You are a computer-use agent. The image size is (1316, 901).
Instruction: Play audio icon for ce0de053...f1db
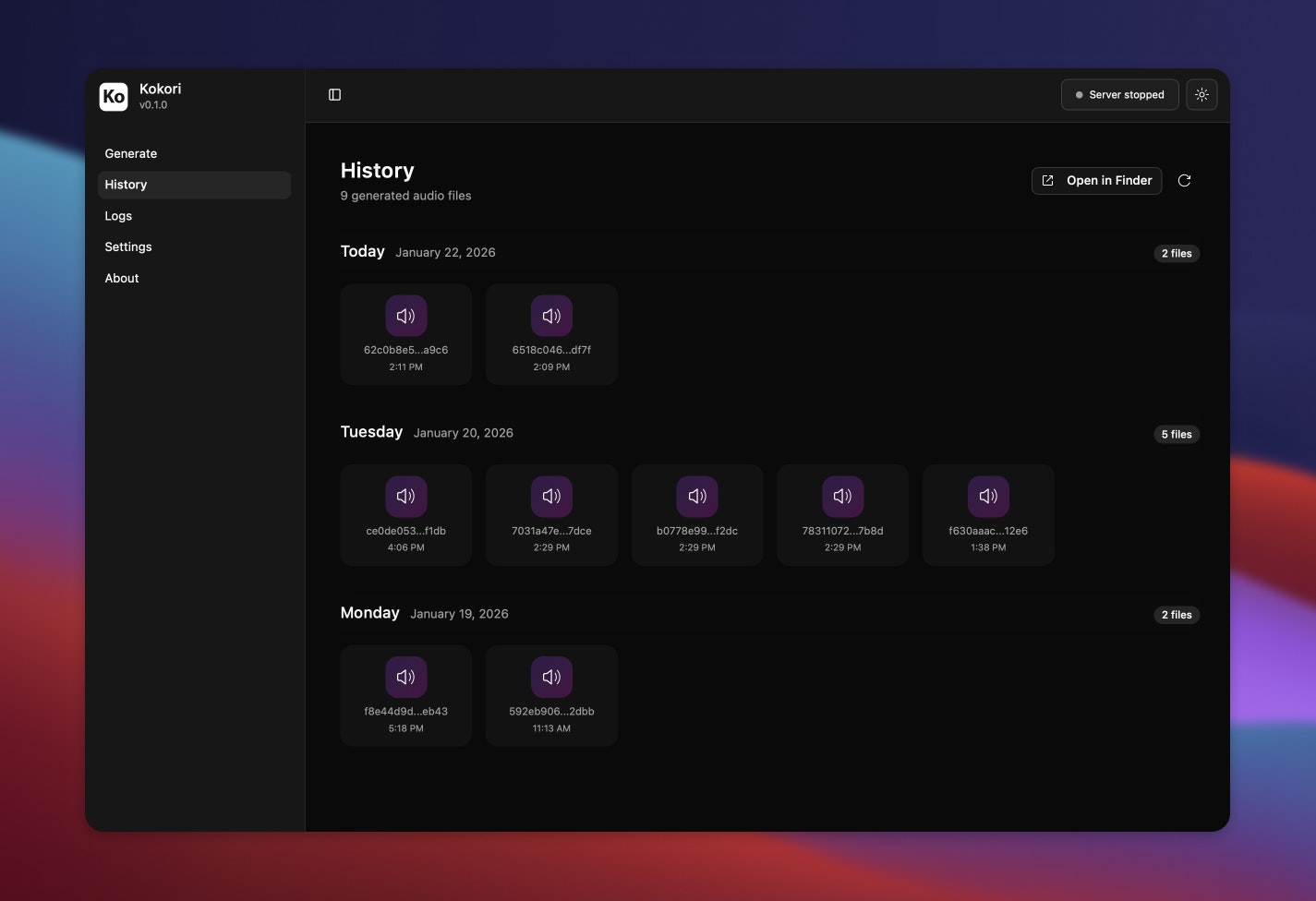(406, 497)
